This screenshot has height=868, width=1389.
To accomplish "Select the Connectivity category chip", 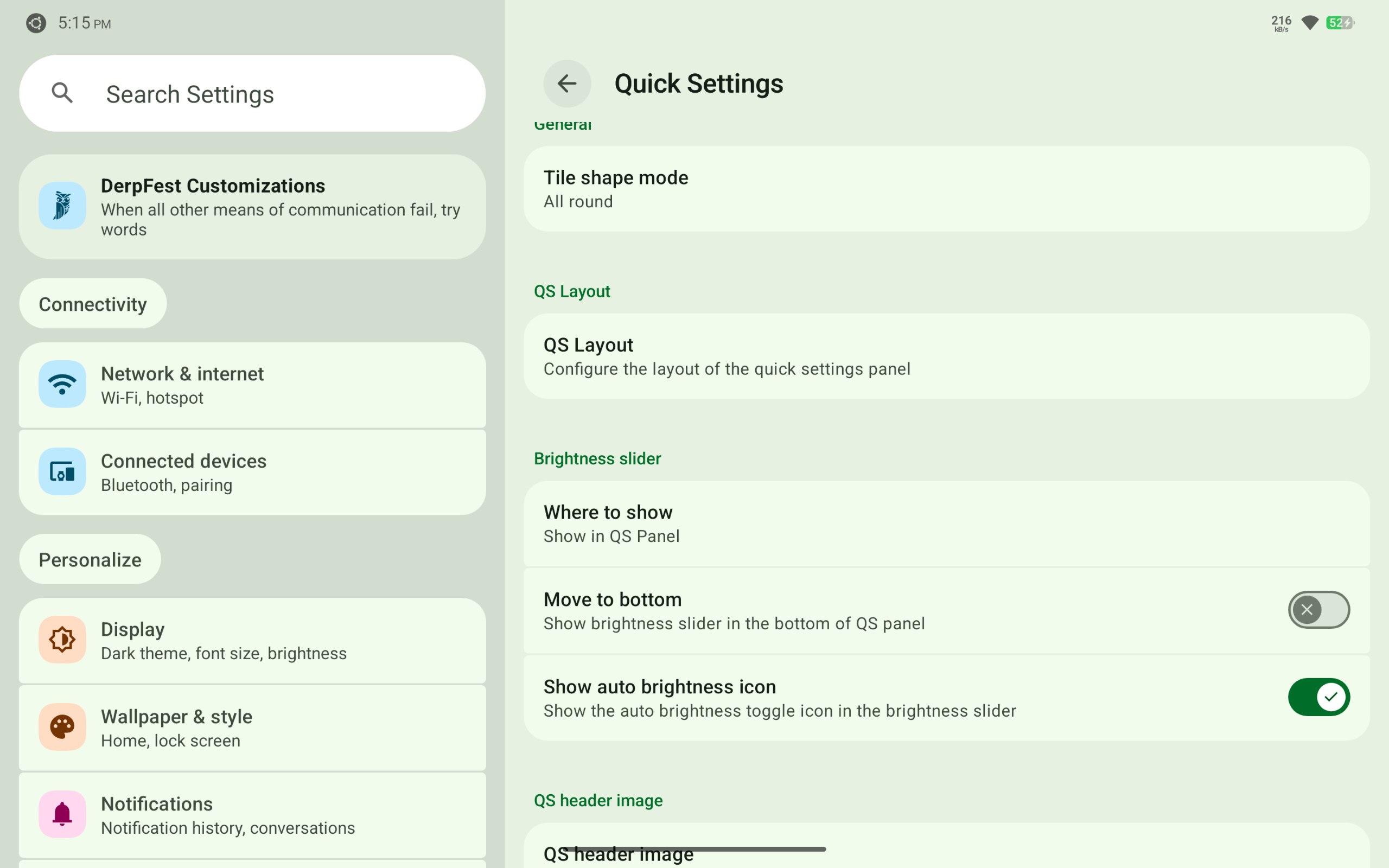I will coord(92,304).
